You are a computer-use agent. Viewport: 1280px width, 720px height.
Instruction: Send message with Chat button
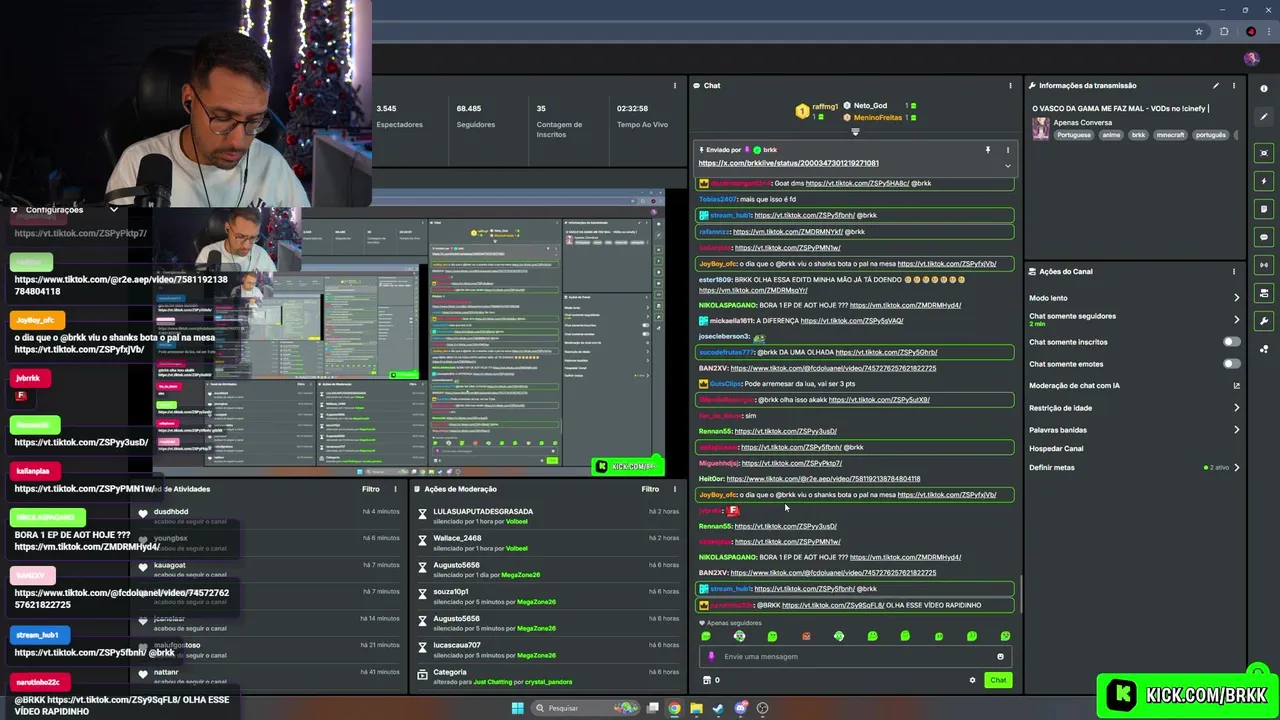click(x=998, y=680)
